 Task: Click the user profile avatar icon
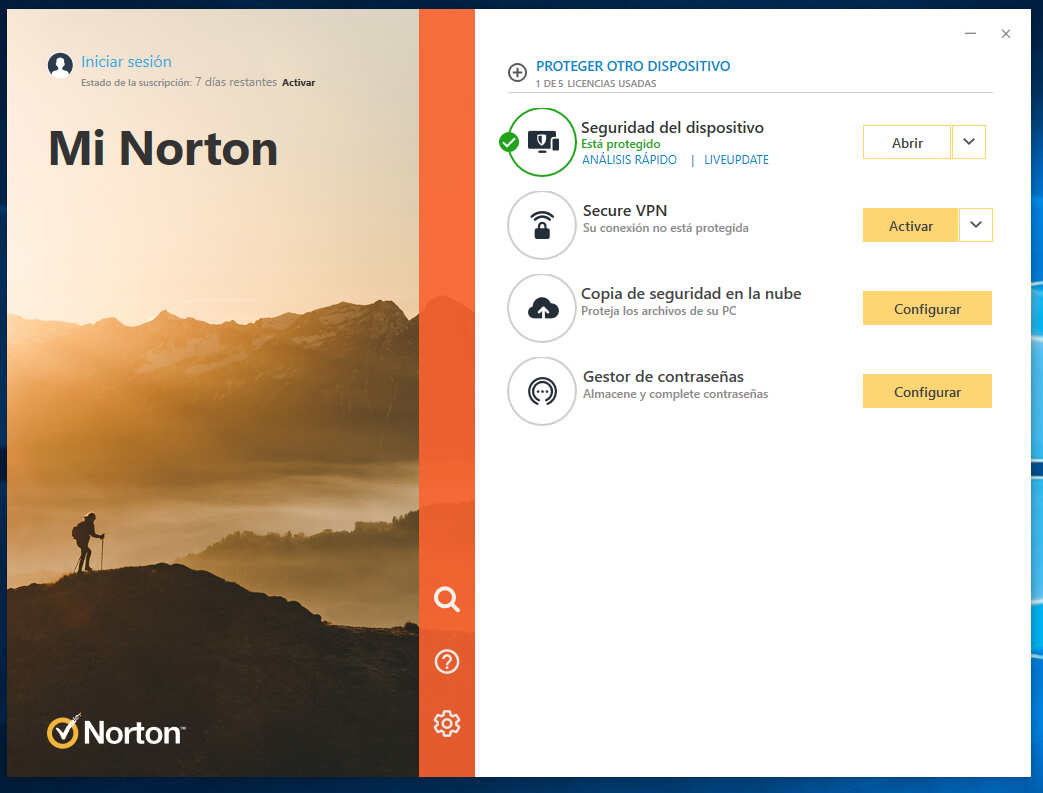click(60, 65)
